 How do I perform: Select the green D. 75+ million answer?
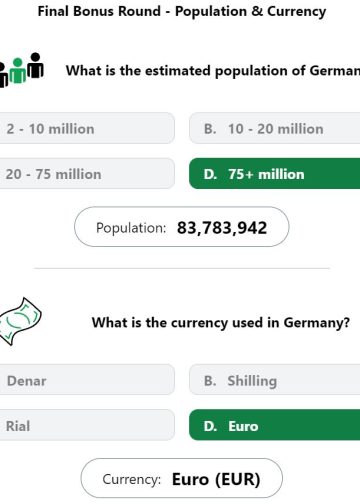tap(274, 174)
